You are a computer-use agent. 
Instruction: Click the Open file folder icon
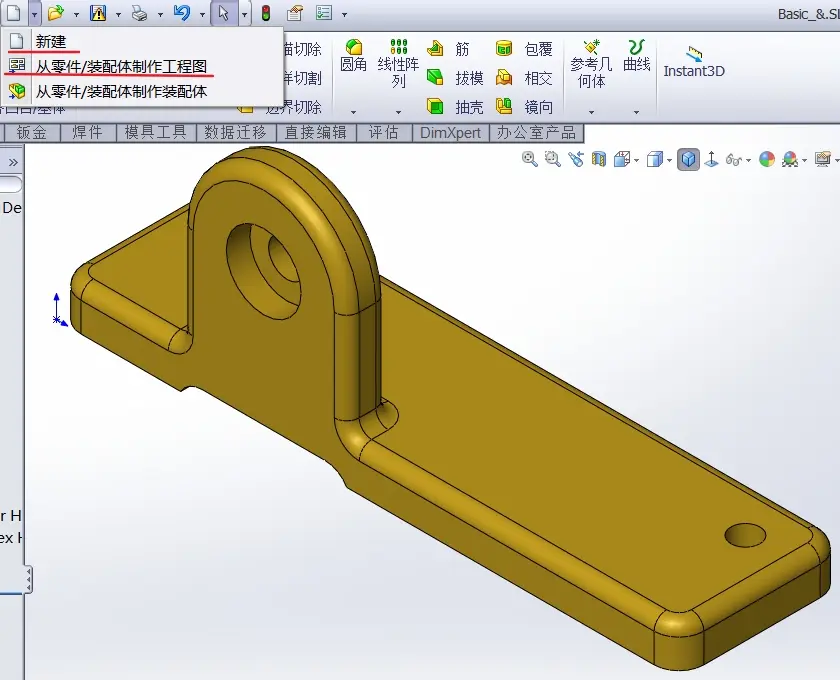click(55, 13)
